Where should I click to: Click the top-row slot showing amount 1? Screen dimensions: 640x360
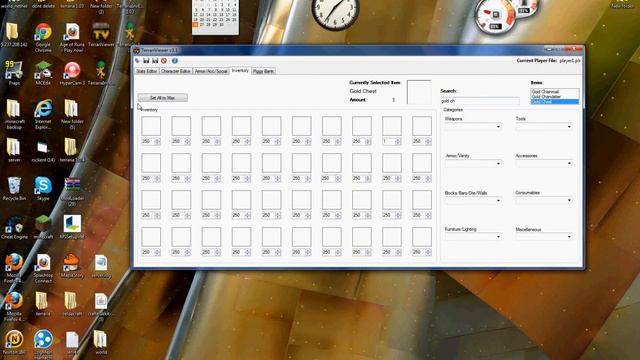[x=392, y=126]
